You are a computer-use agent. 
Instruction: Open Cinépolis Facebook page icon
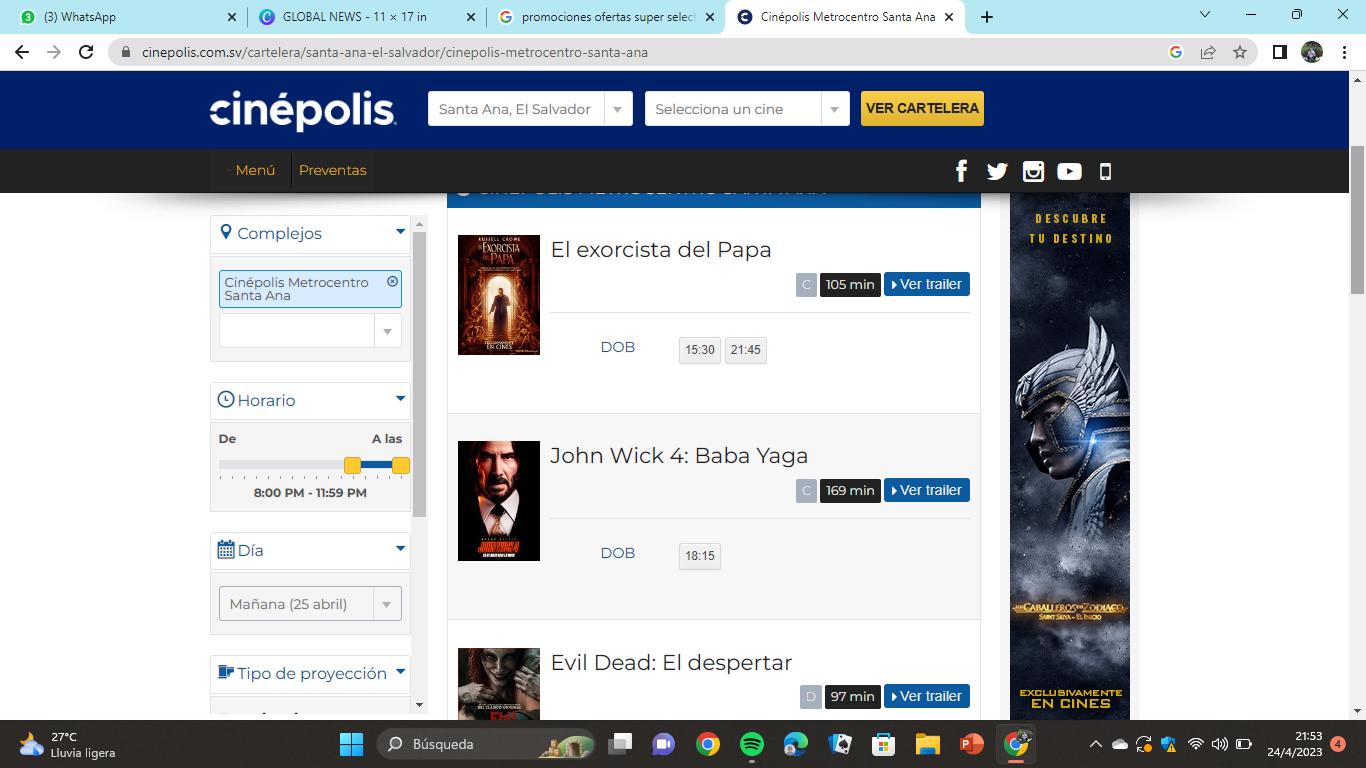[x=961, y=171]
